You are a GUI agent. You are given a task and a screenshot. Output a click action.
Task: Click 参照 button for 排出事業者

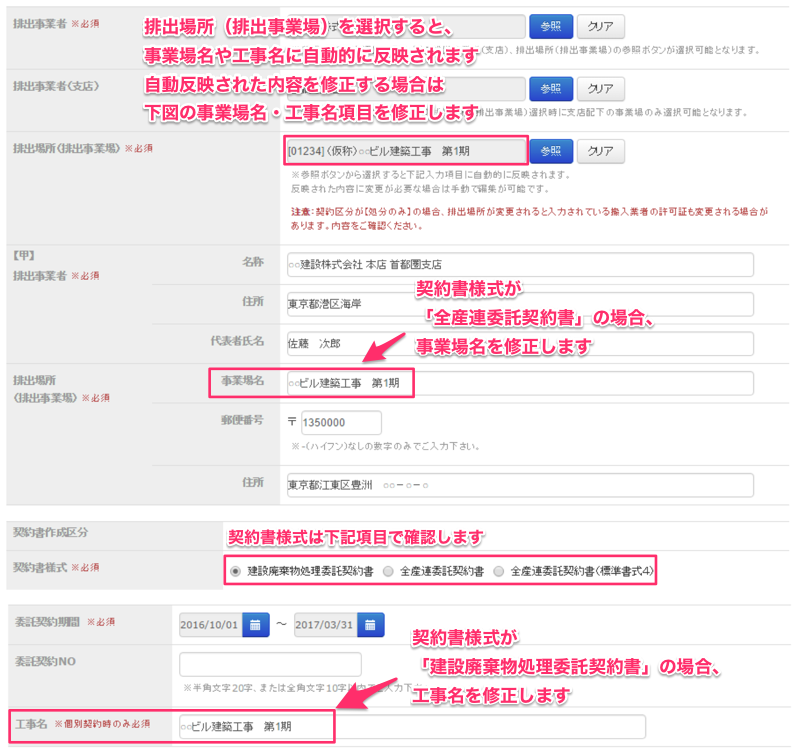pos(550,26)
